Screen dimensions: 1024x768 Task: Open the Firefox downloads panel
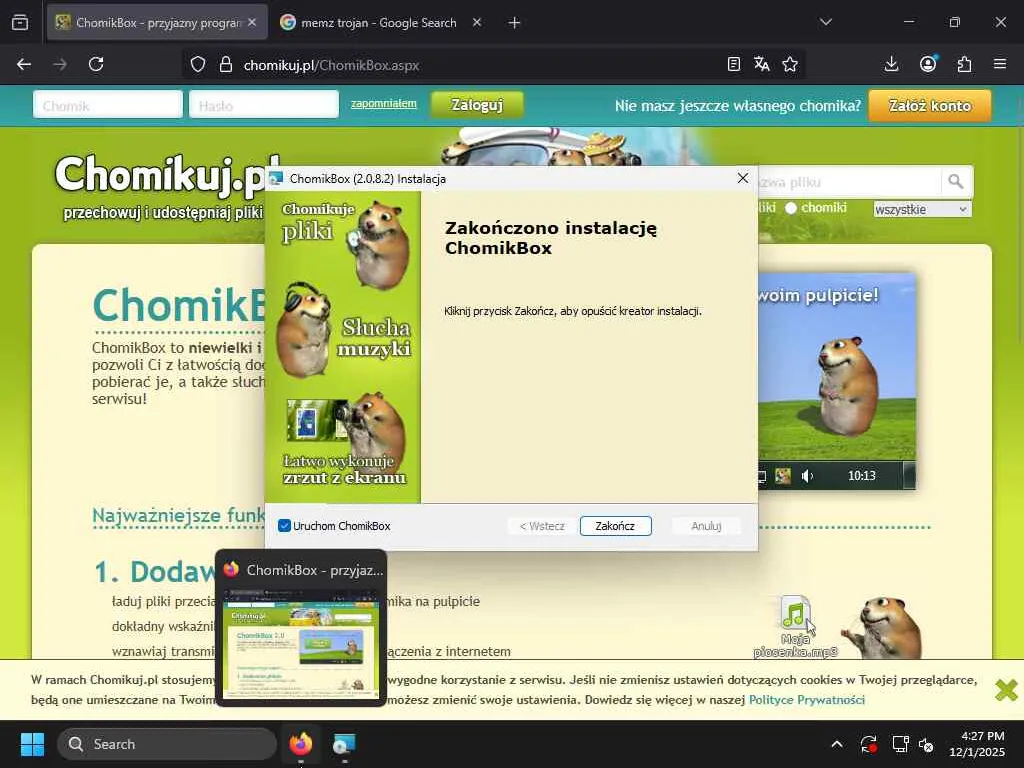[x=891, y=64]
